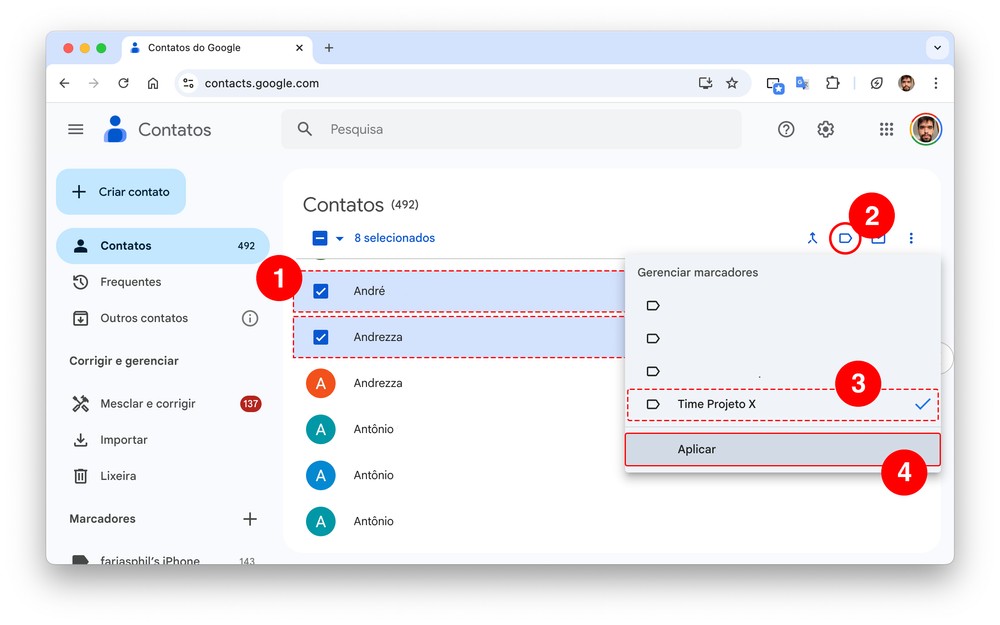Open the Help question mark icon
The image size is (1000, 625).
[x=786, y=129]
